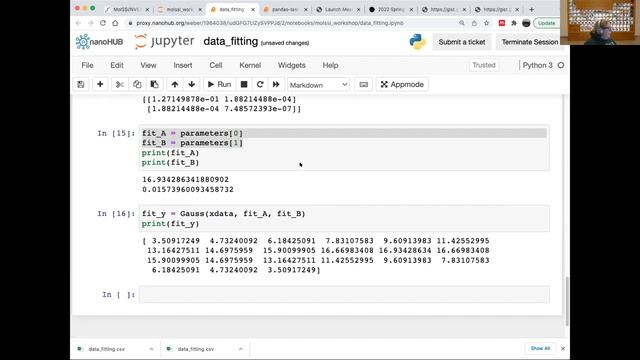Click output value 0.01573960093458732

click(x=188, y=189)
